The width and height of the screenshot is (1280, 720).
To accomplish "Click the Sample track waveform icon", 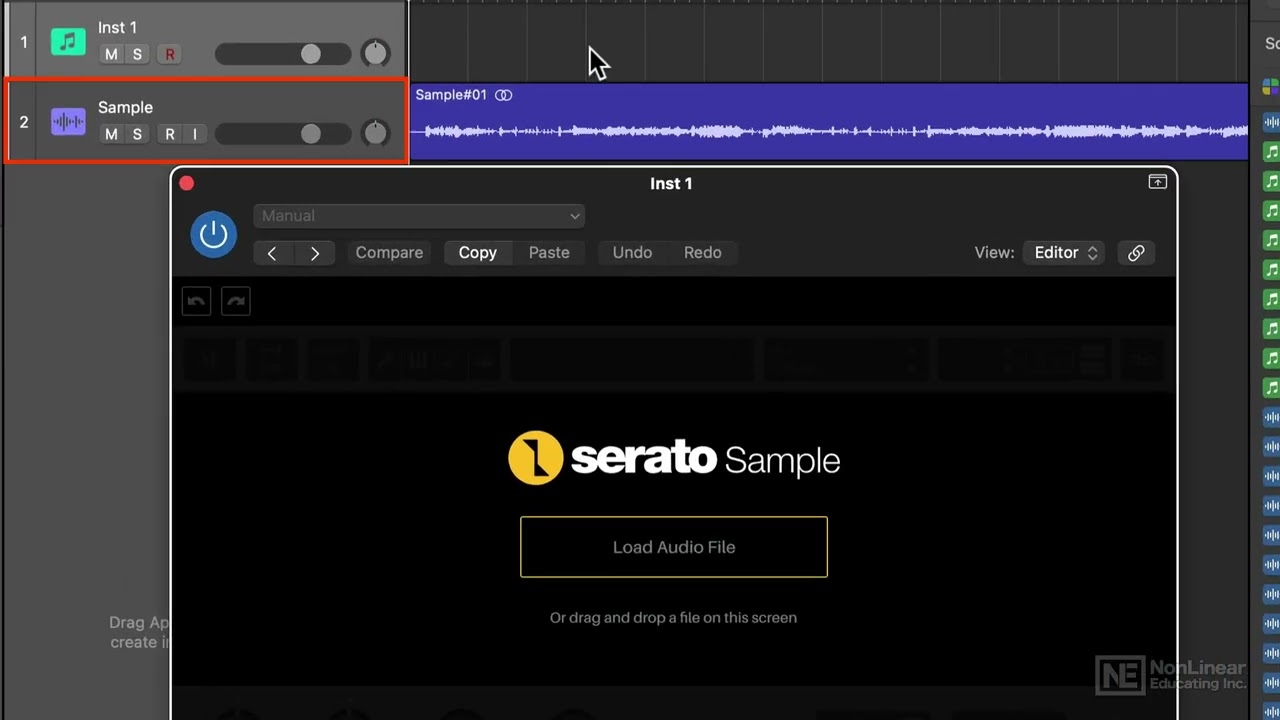I will 68,122.
